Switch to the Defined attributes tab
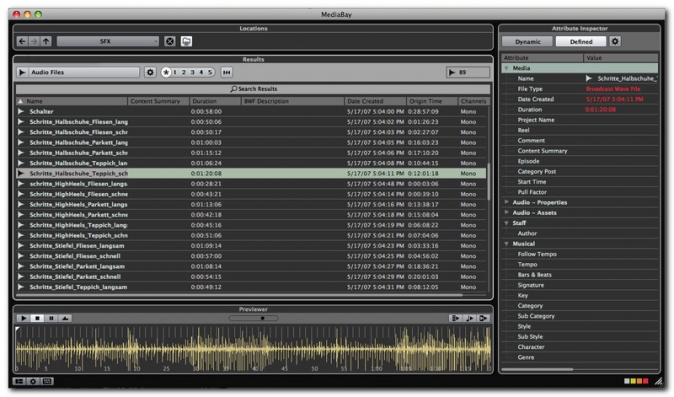Viewport: 674px width, 397px height. 581,42
